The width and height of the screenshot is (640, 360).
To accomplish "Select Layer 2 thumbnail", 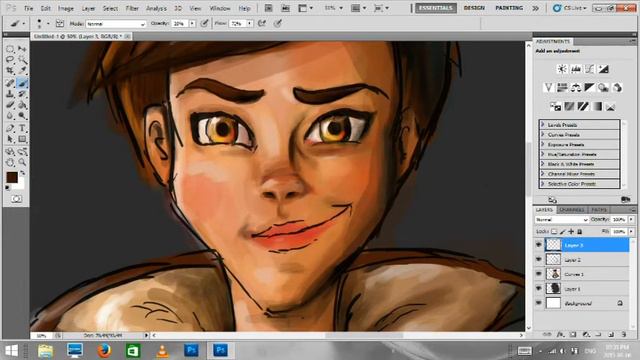I will coord(553,259).
